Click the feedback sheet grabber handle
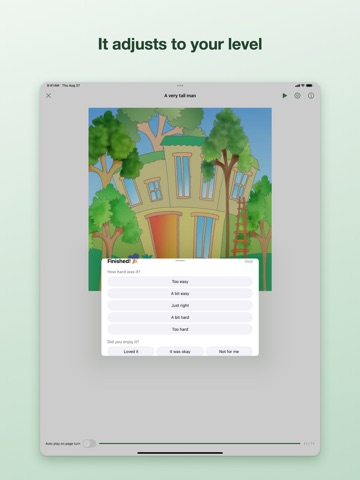Screen dimensions: 360x480 tap(180, 260)
